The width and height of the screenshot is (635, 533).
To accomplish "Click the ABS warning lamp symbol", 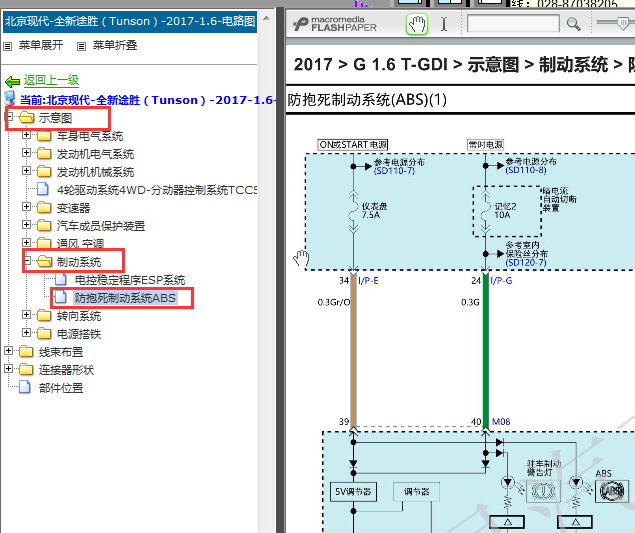I will [612, 491].
